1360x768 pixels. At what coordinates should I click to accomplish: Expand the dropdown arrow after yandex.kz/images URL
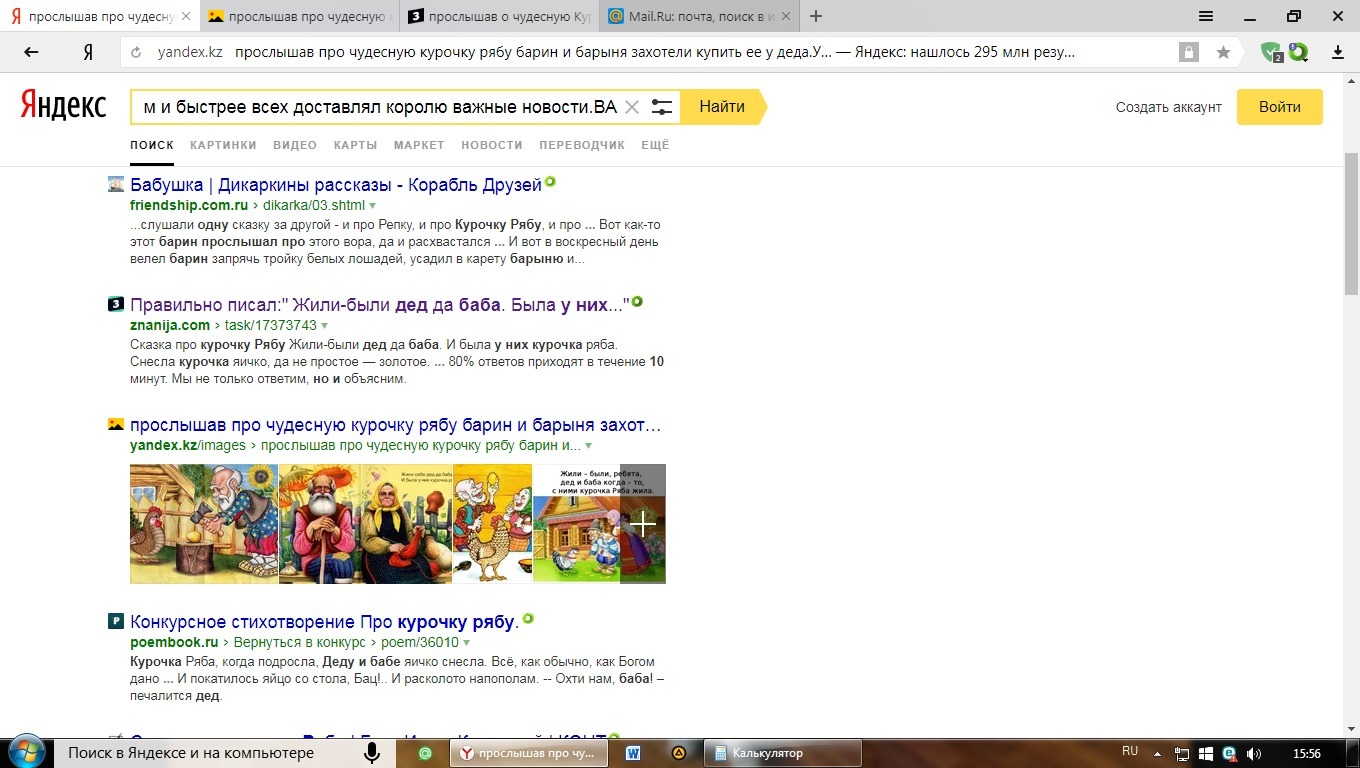tap(588, 446)
